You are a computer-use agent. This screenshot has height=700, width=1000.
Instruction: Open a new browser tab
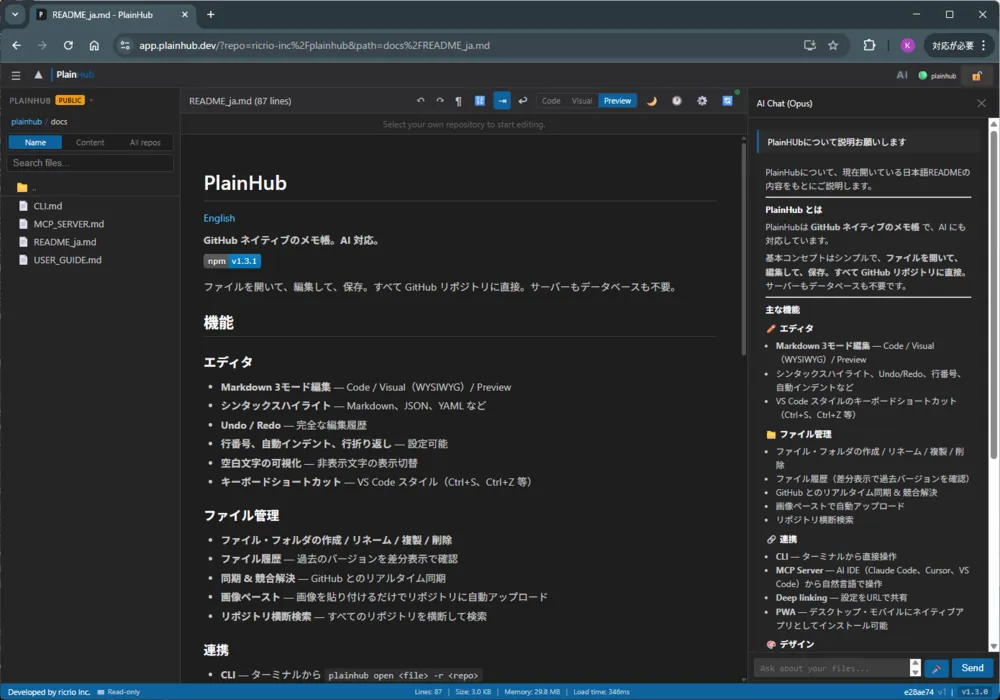[210, 14]
